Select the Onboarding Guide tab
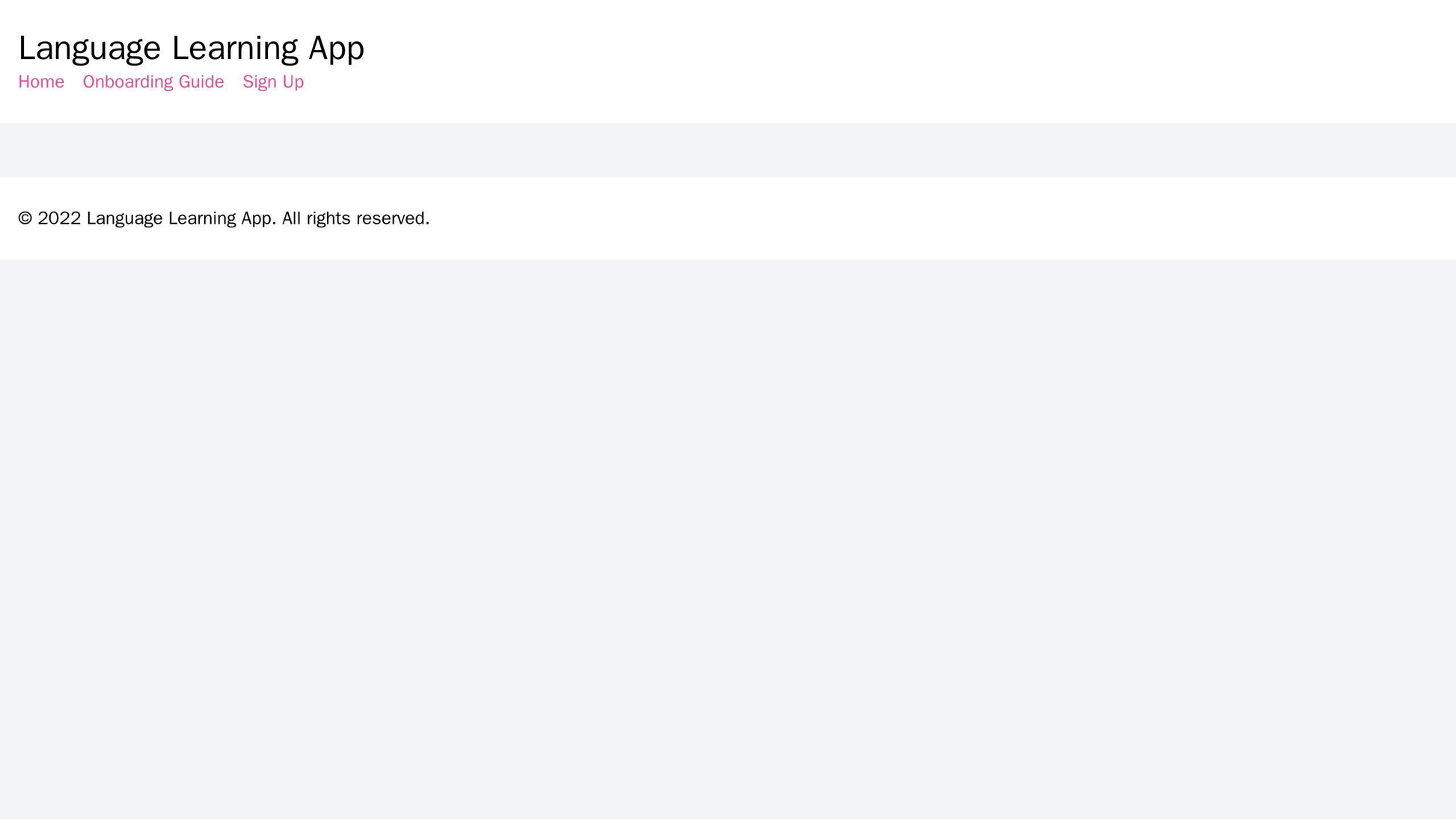The height and width of the screenshot is (819, 1456). 155,82
